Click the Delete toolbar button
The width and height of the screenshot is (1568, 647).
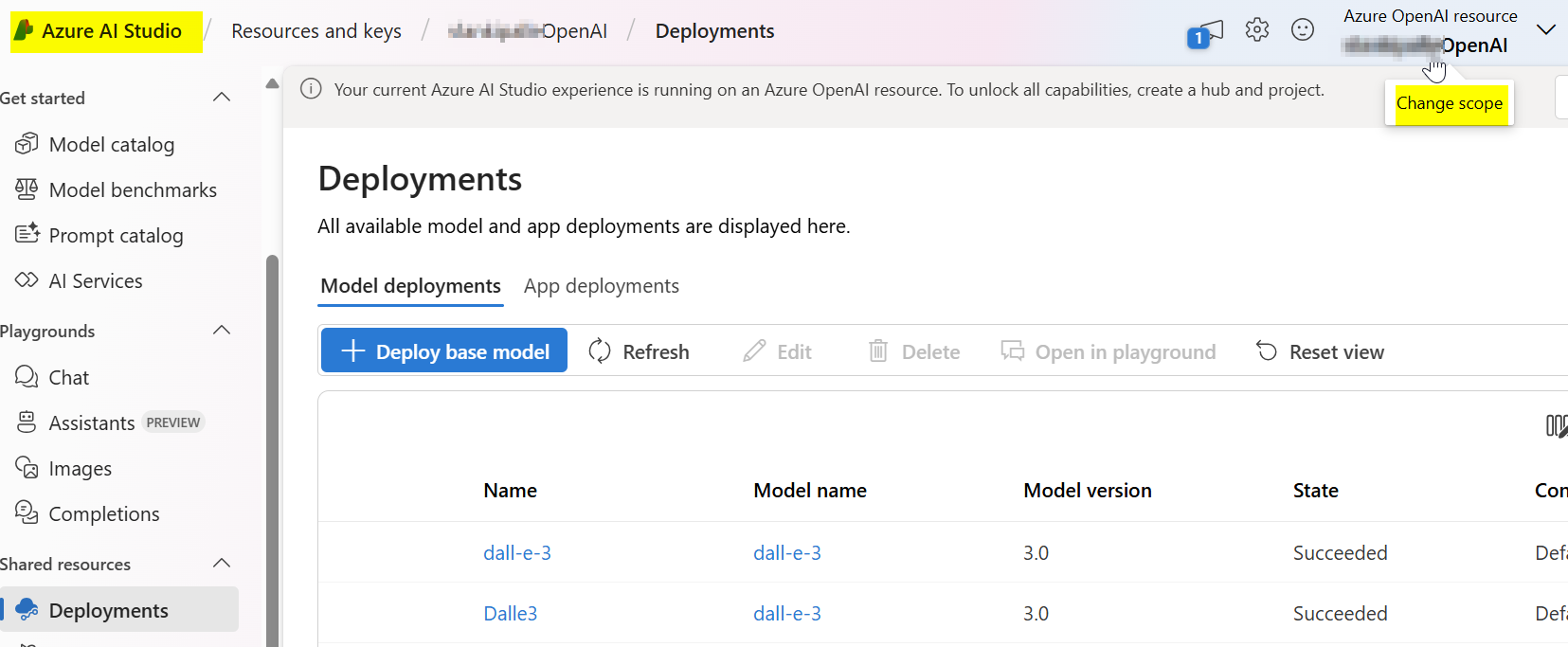pos(913,351)
